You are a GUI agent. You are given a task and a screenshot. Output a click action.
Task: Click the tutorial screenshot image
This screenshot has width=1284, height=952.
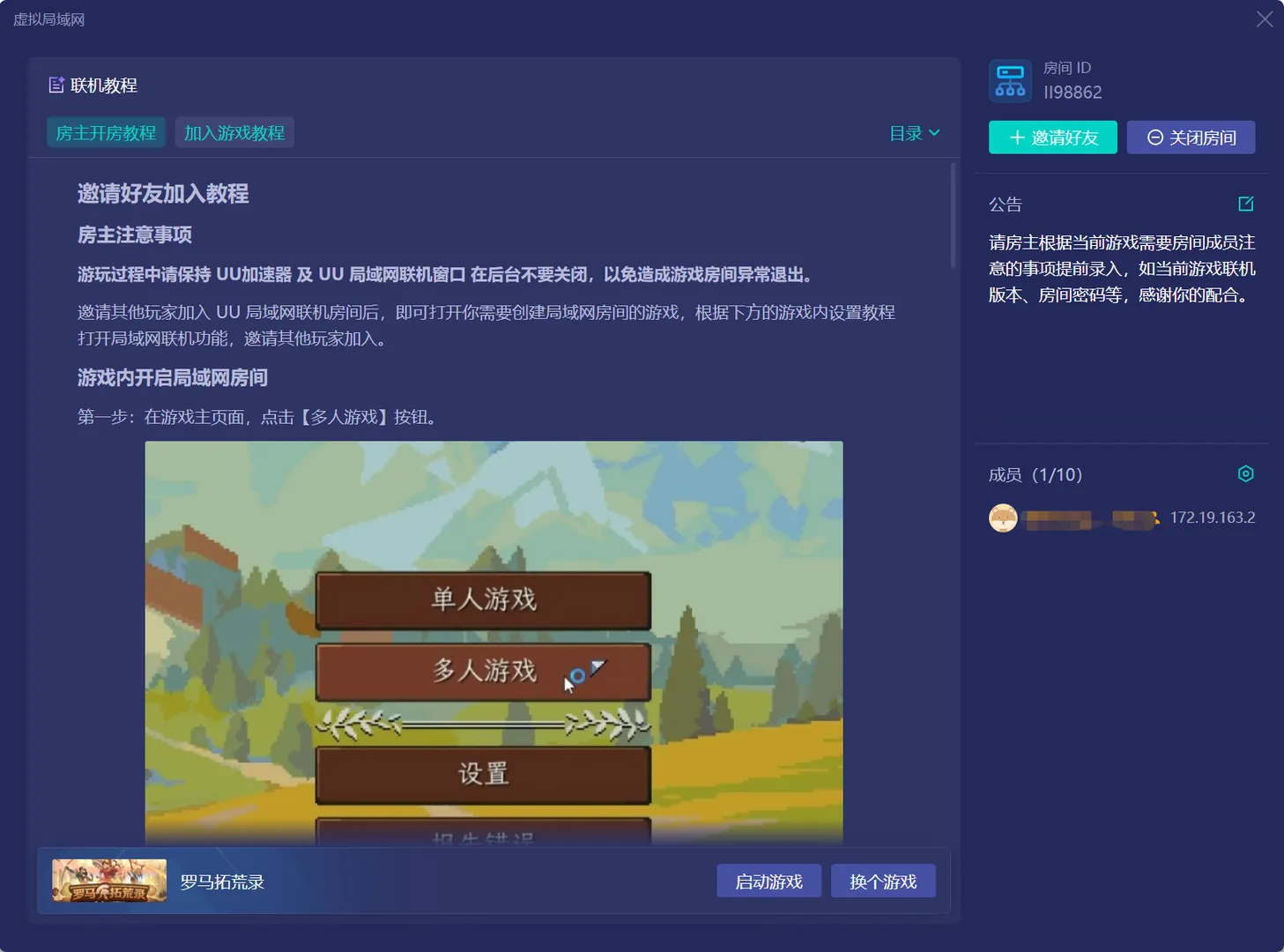[494, 643]
